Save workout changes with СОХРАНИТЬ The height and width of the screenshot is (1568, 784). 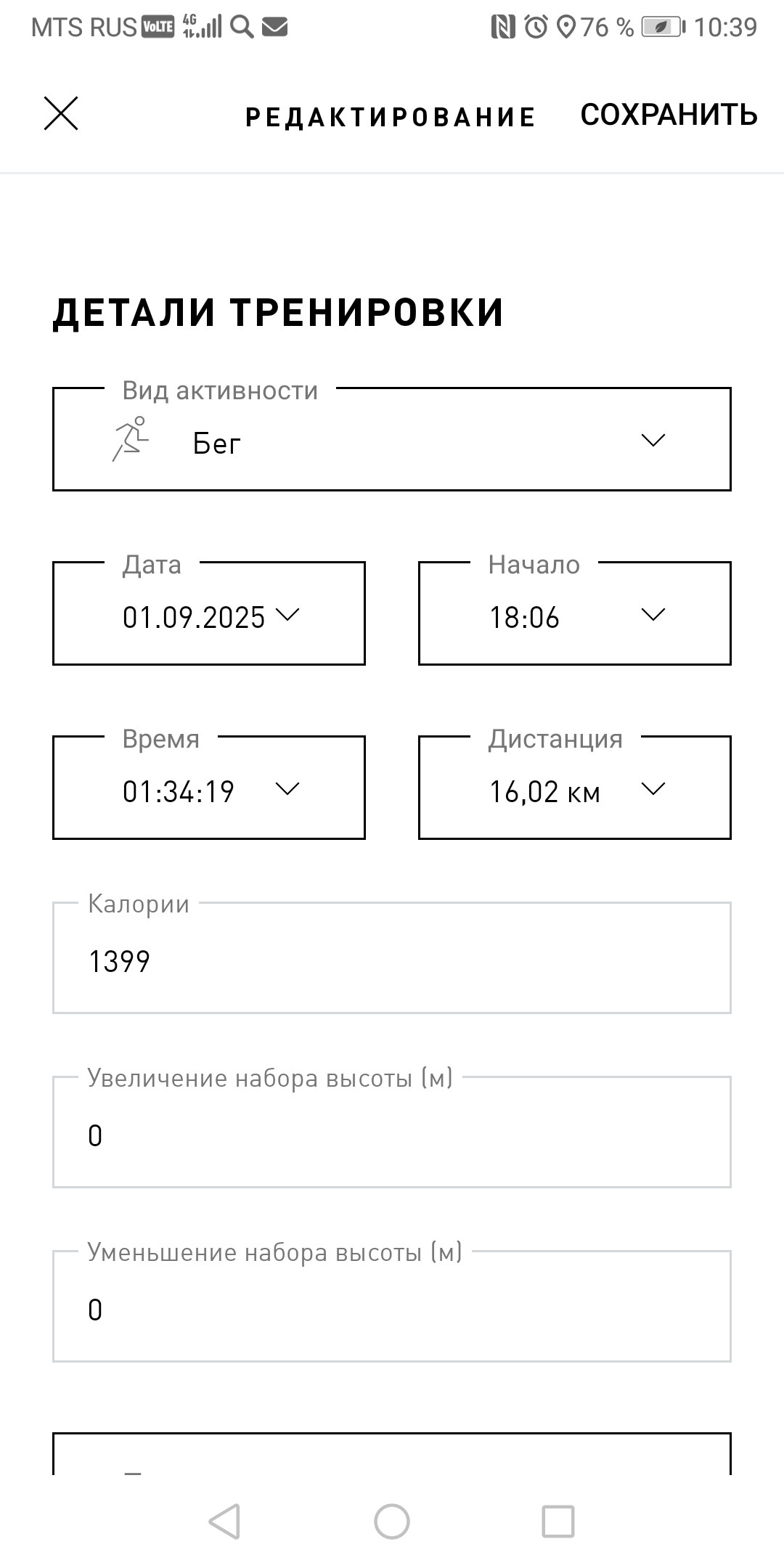(669, 115)
